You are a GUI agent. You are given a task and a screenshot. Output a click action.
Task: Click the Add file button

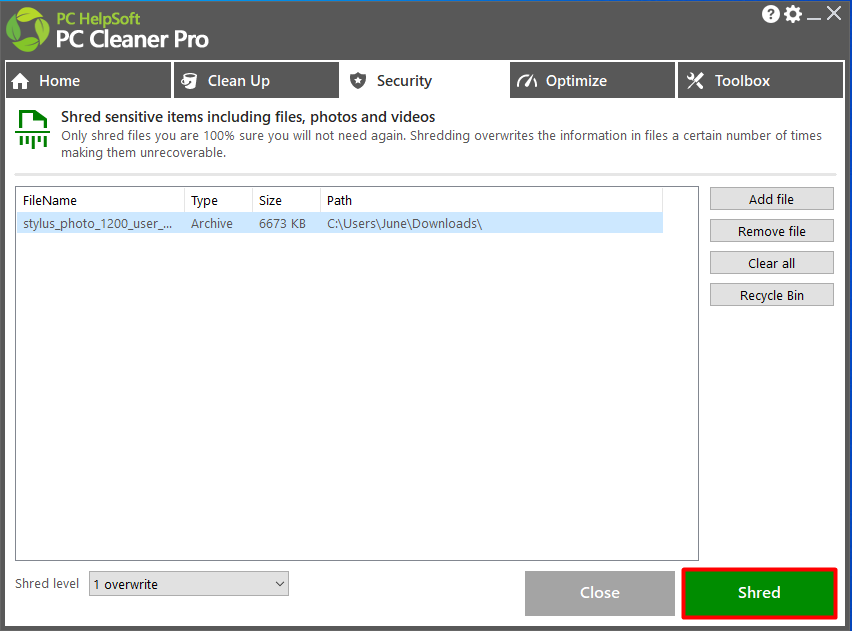pyautogui.click(x=772, y=199)
